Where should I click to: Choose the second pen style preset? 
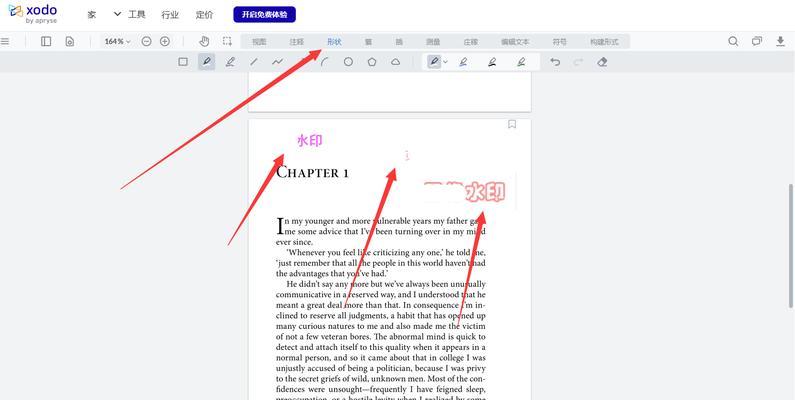point(463,62)
